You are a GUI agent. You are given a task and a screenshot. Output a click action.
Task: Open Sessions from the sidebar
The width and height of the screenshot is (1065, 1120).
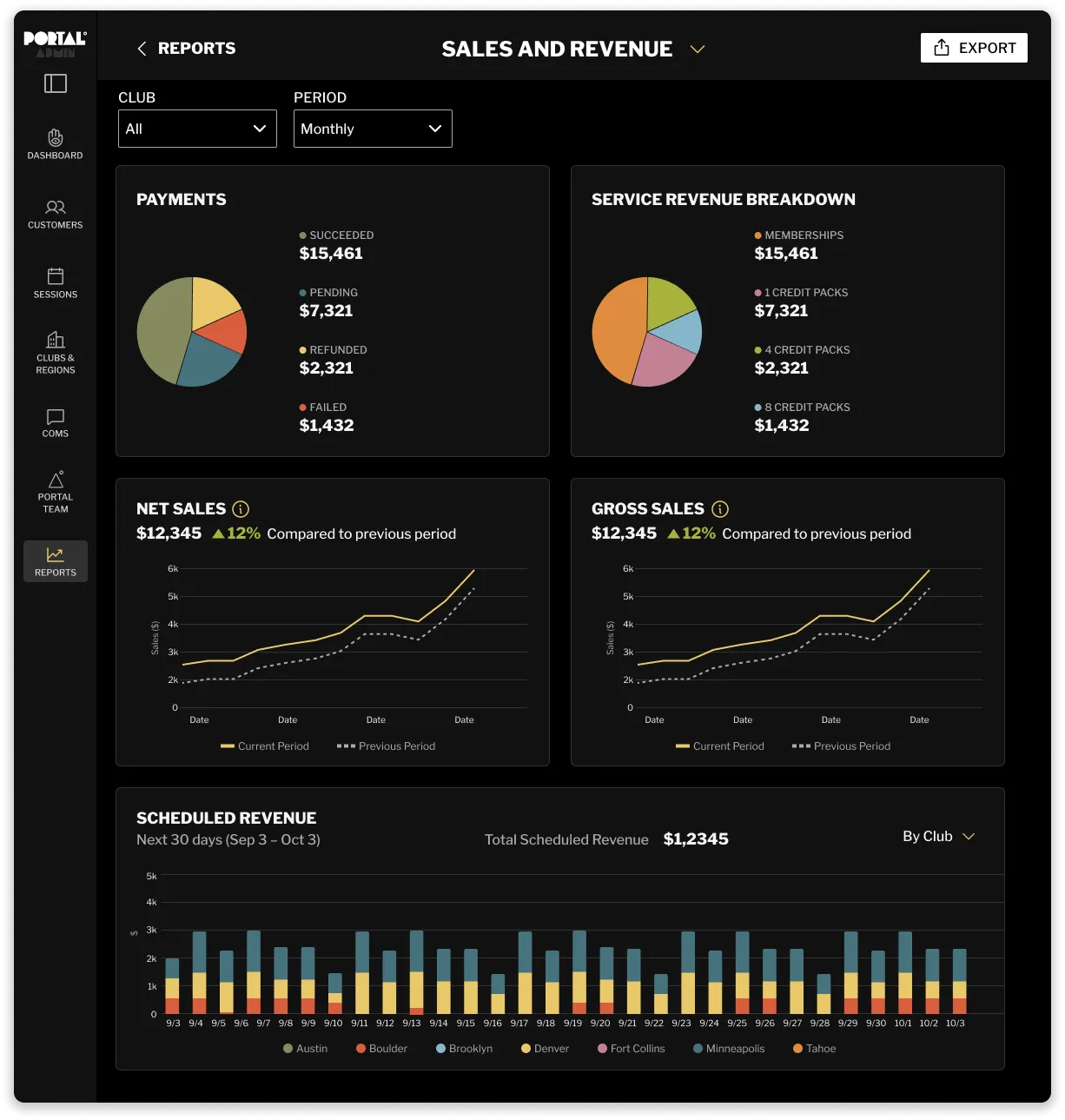[x=55, y=284]
